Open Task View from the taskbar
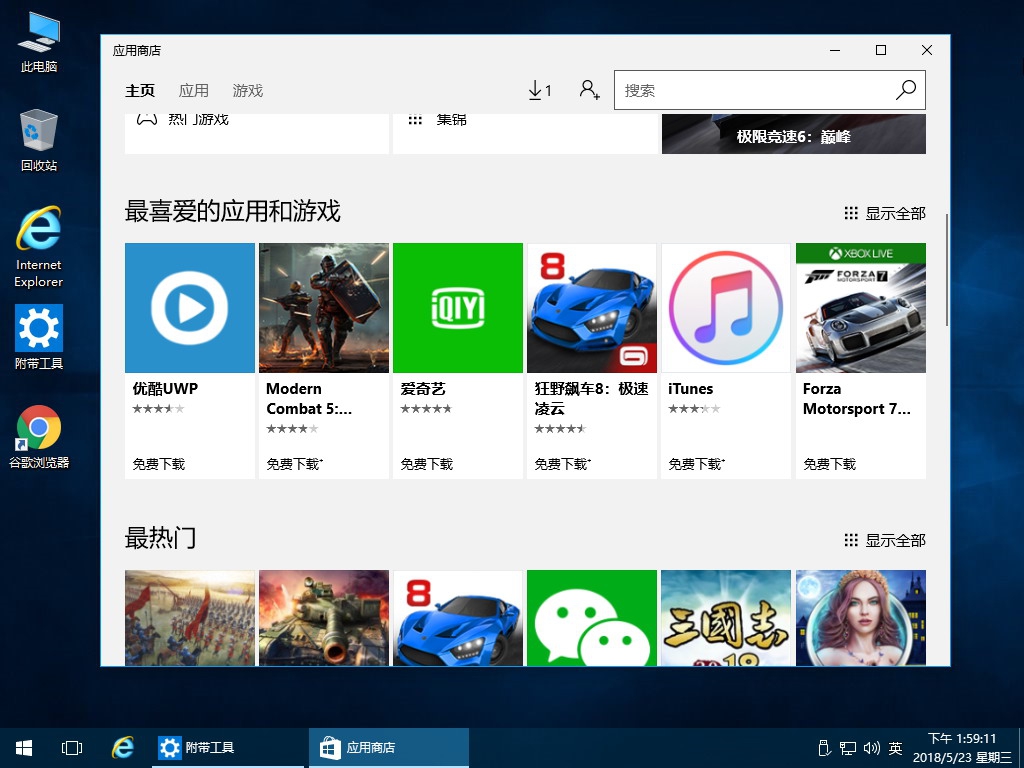The image size is (1024, 768). pos(72,748)
